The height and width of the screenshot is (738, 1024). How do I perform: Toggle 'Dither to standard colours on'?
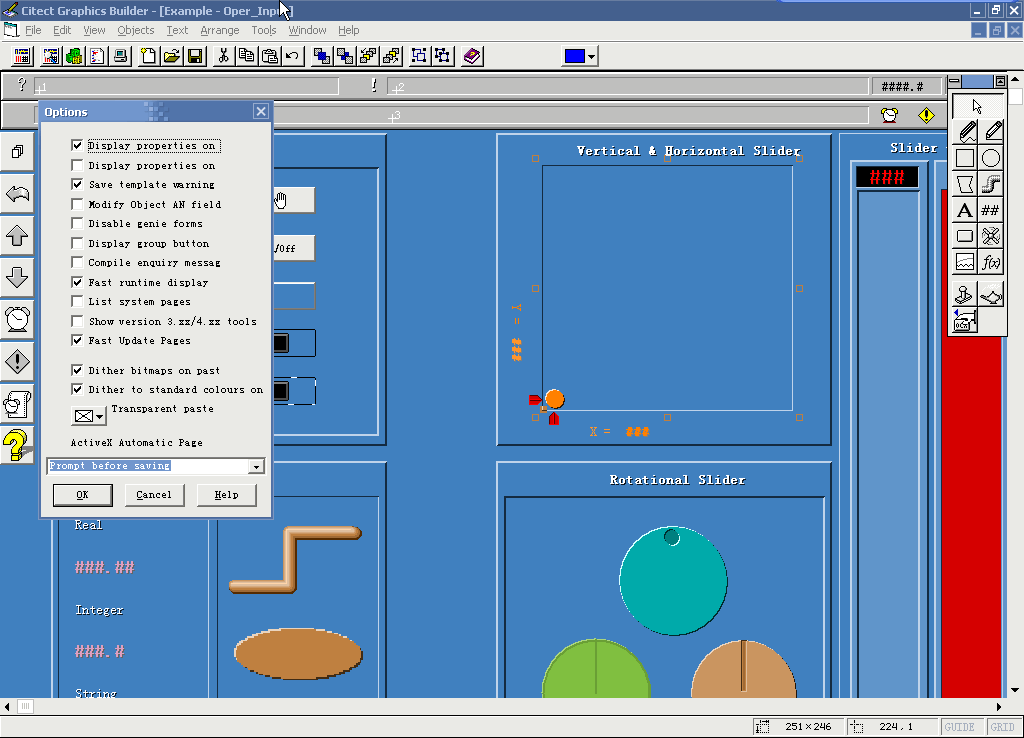point(77,389)
